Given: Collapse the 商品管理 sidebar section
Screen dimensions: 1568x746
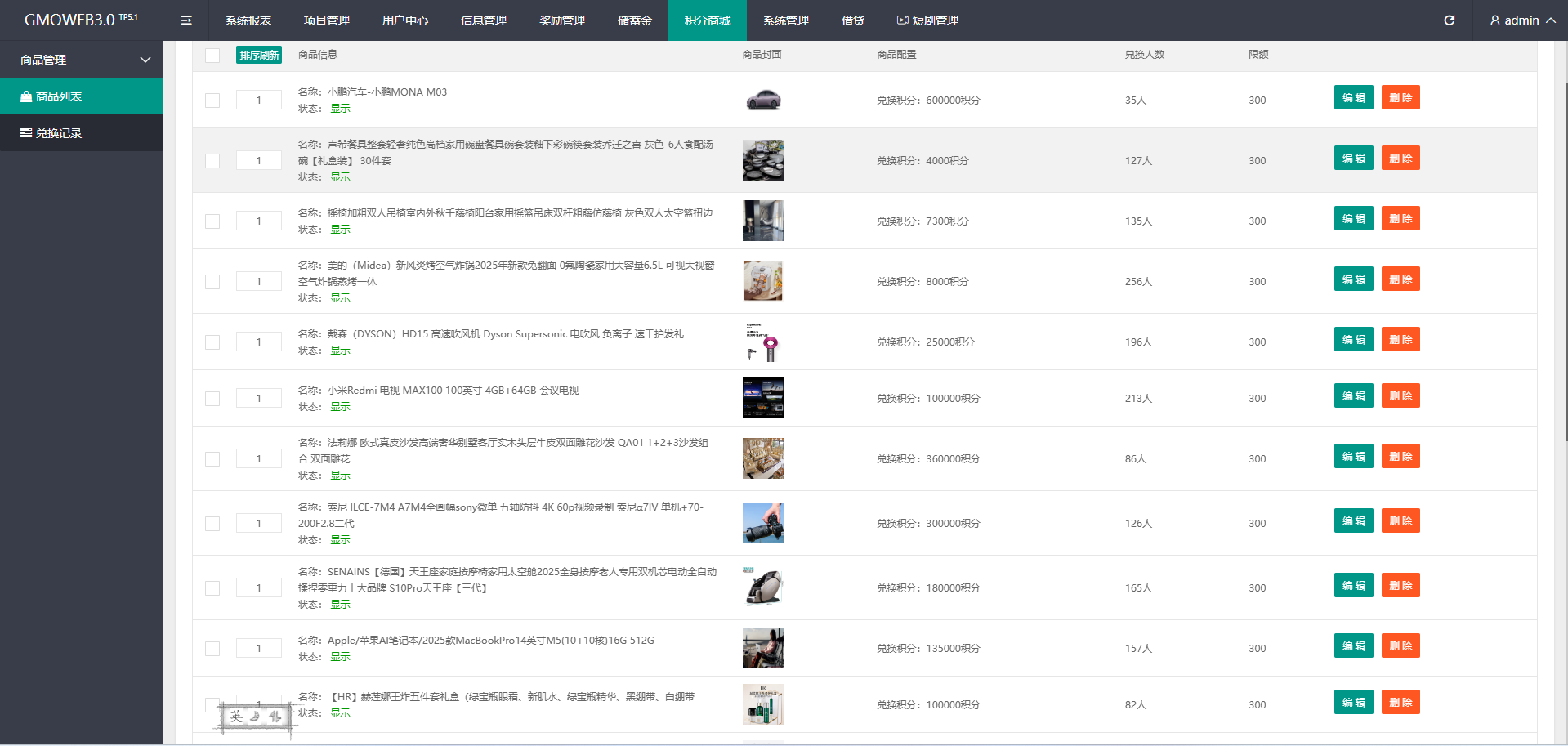Looking at the screenshot, I should coord(145,60).
